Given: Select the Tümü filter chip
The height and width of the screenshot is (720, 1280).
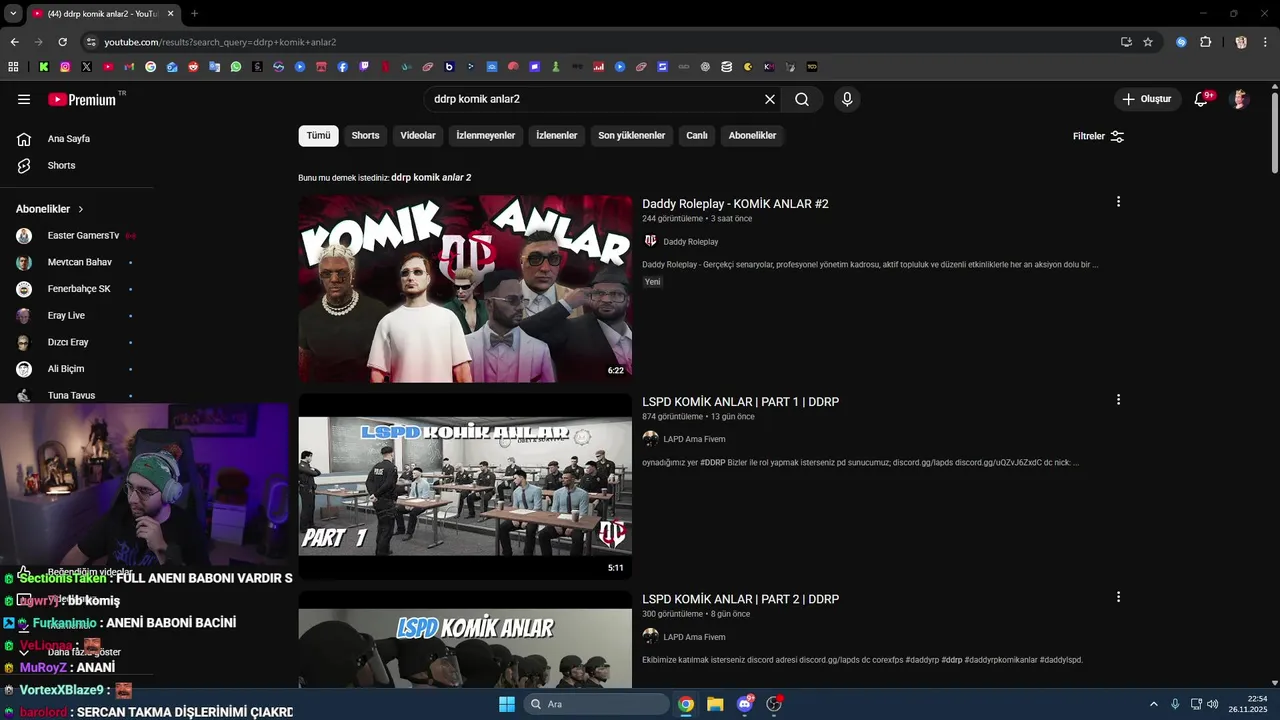Looking at the screenshot, I should tap(318, 136).
